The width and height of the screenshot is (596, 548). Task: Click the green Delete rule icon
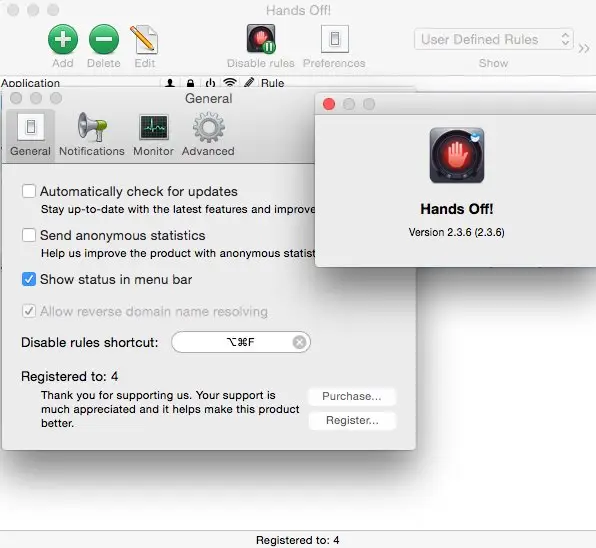[104, 40]
